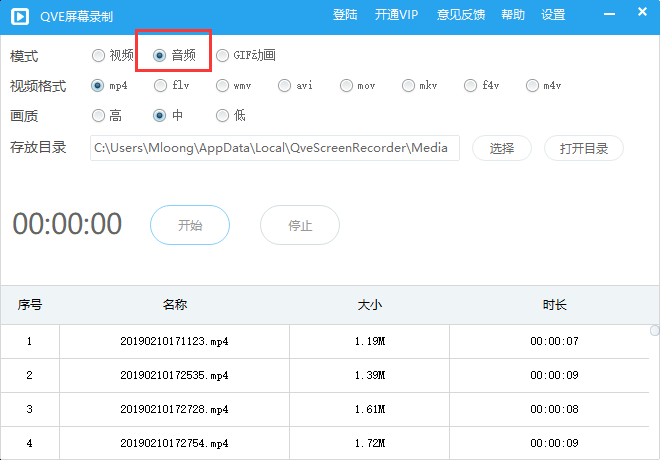Open 设置 settings

553,15
